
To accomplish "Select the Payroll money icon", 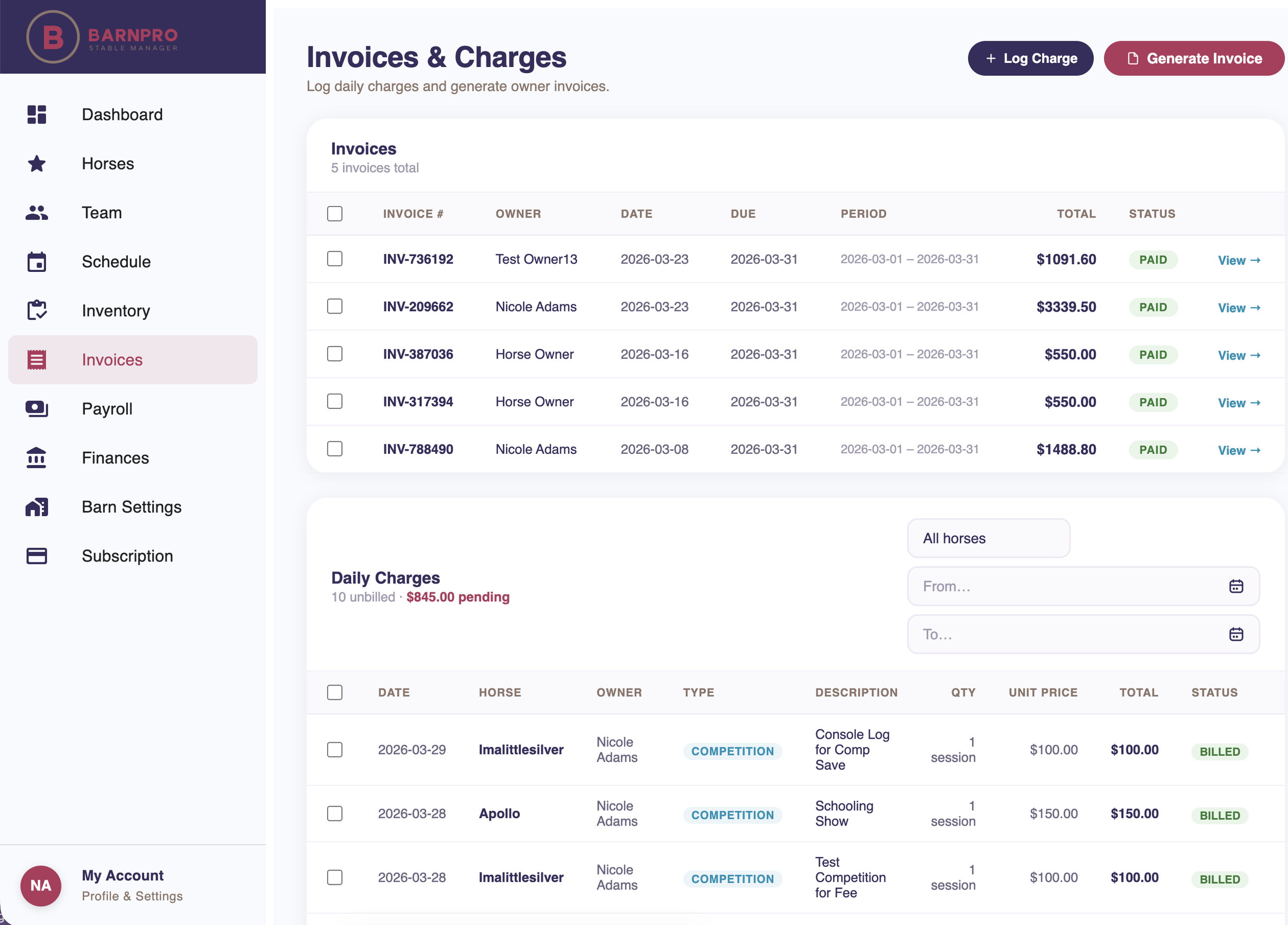I will pyautogui.click(x=37, y=408).
